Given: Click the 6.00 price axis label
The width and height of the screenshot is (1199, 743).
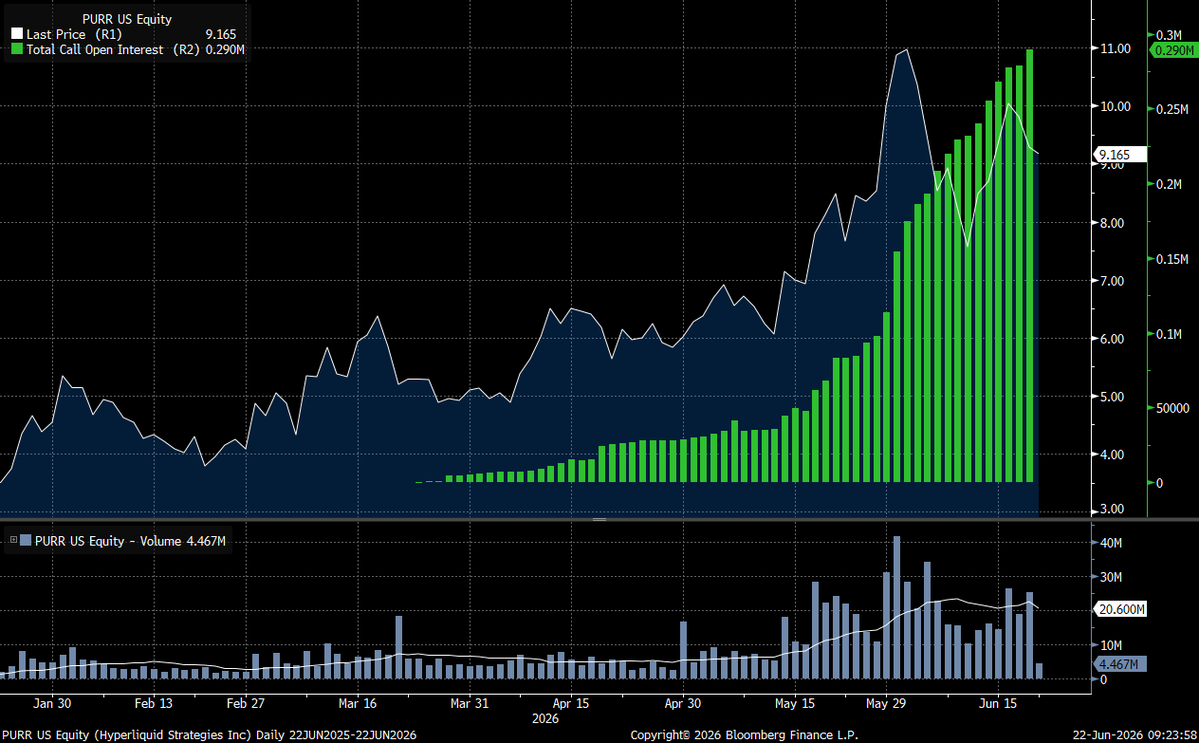Looking at the screenshot, I should pos(1112,339).
